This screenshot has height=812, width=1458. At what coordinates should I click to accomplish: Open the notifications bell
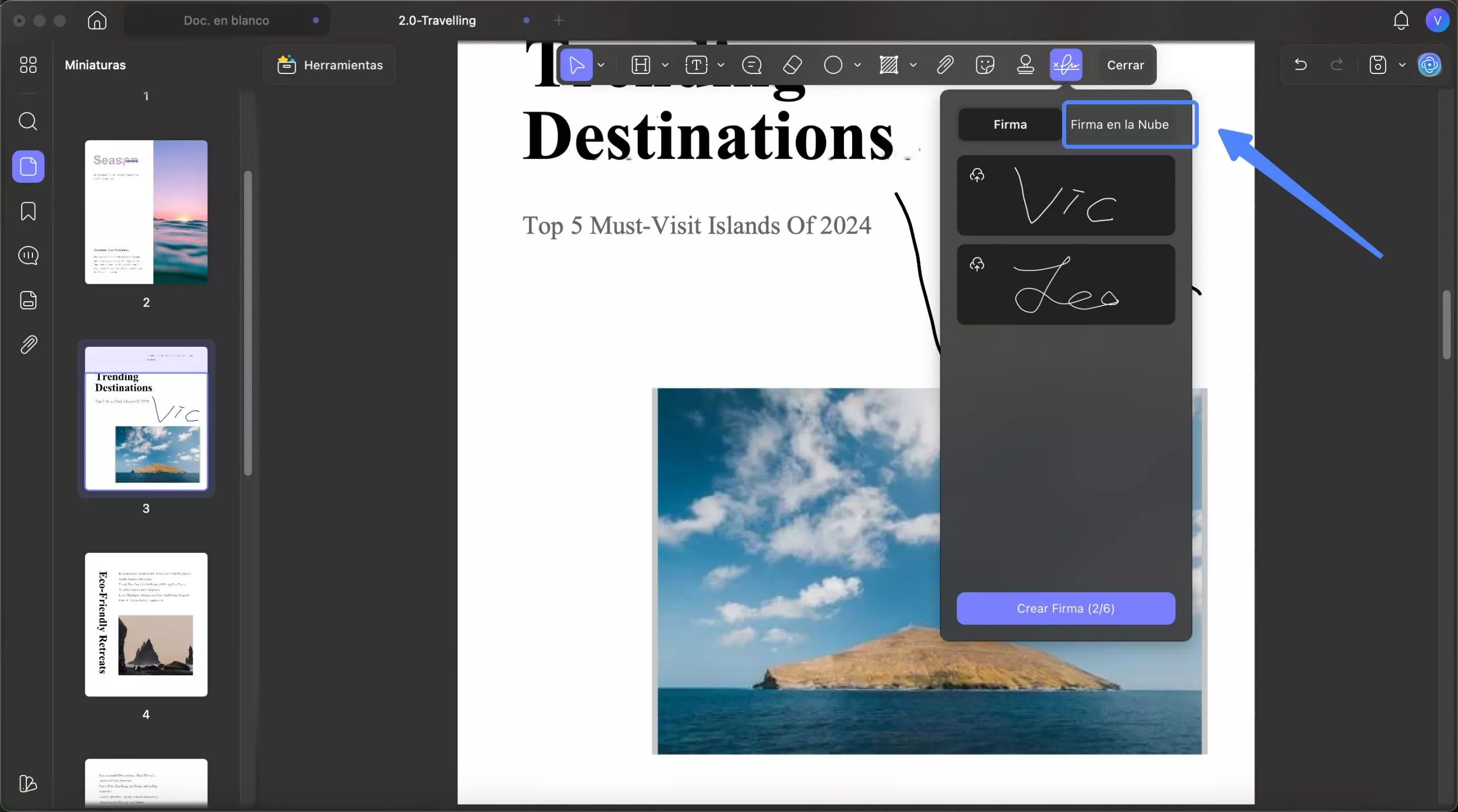1401,20
